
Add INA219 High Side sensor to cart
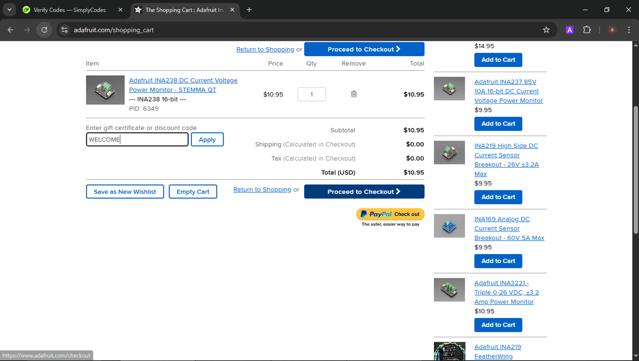point(498,197)
